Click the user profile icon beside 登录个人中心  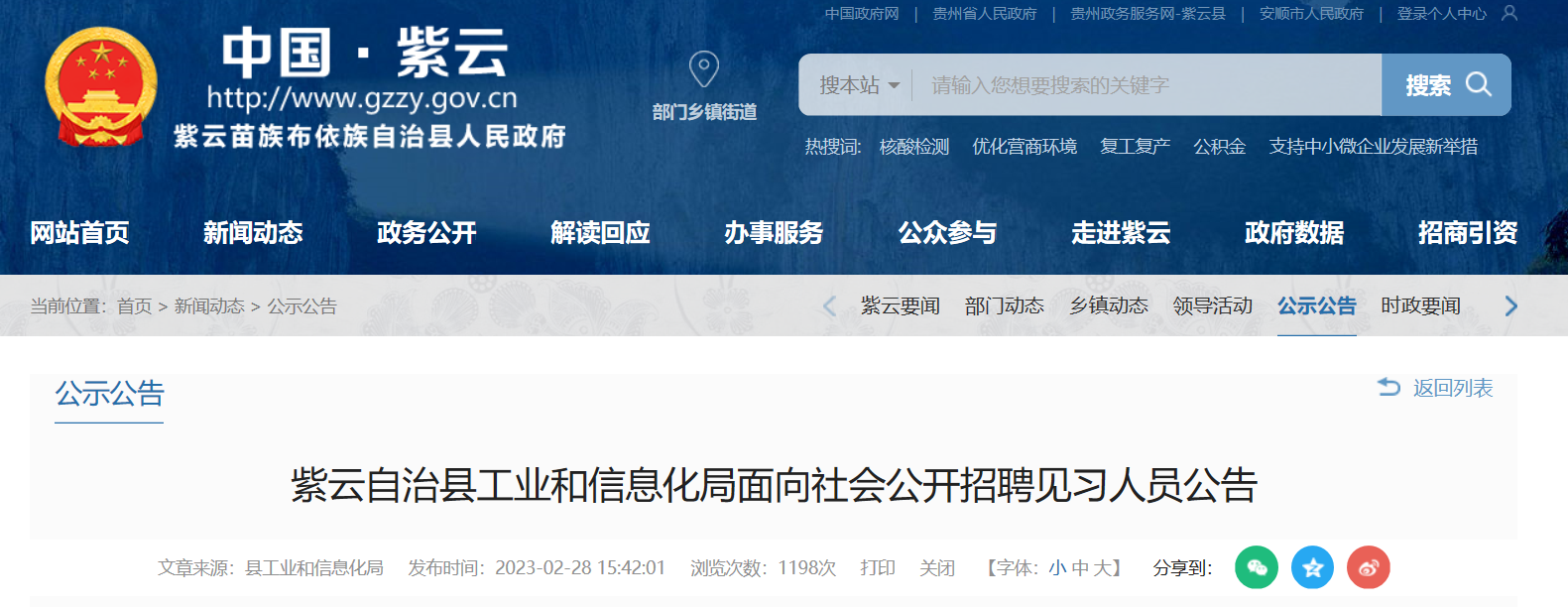[x=1509, y=13]
